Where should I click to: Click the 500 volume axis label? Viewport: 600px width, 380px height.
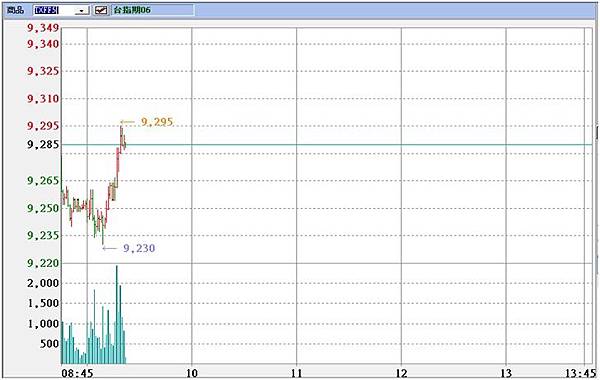pyautogui.click(x=49, y=344)
